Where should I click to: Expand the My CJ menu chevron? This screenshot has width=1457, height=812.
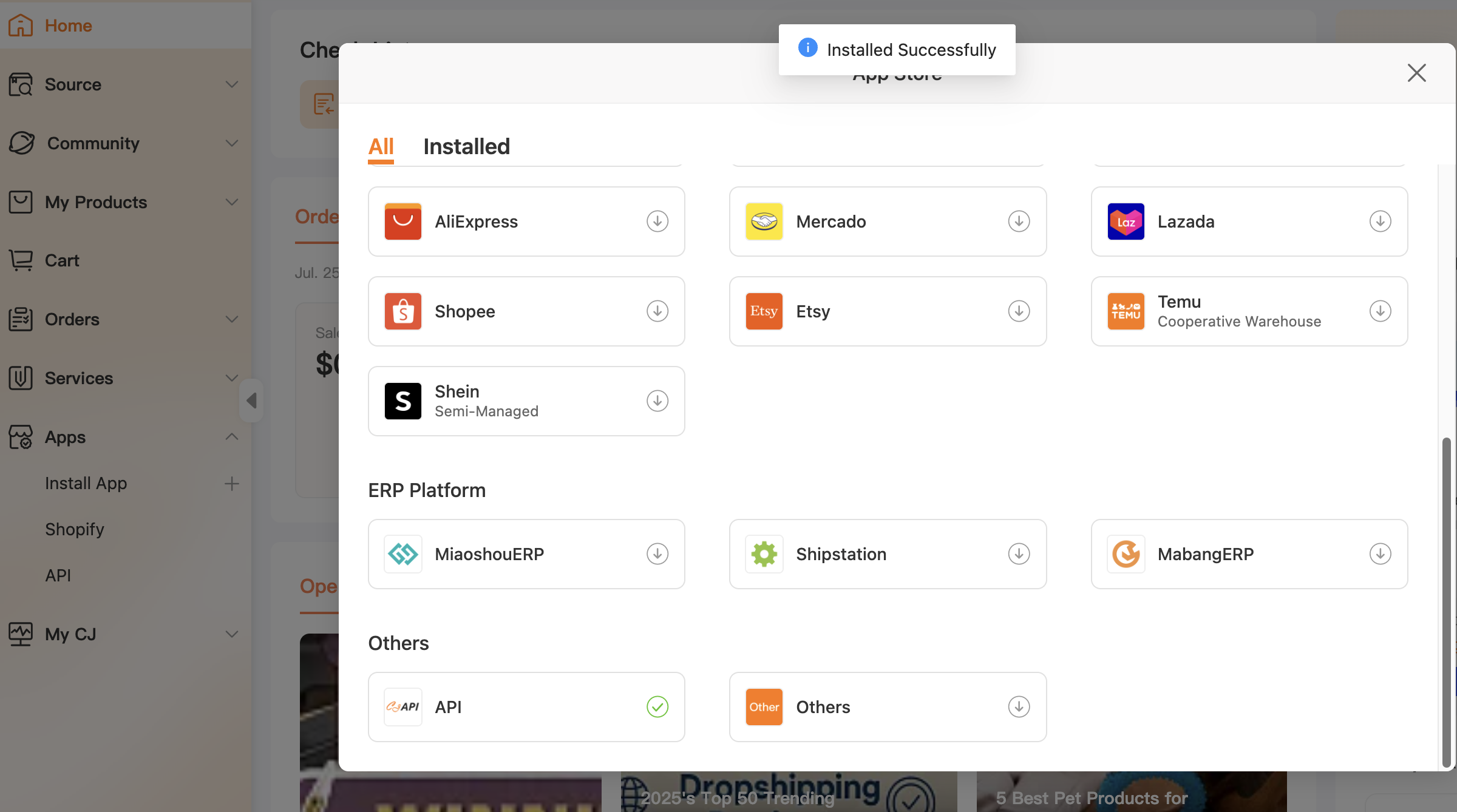pos(231,634)
